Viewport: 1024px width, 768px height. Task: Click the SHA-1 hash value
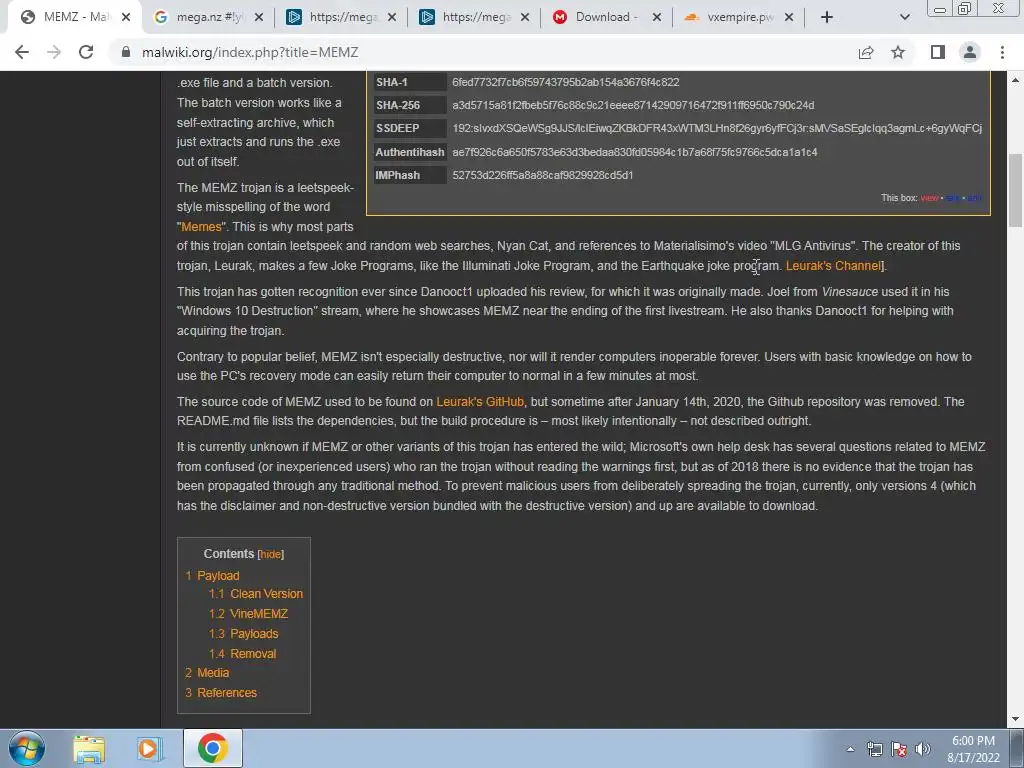(566, 82)
